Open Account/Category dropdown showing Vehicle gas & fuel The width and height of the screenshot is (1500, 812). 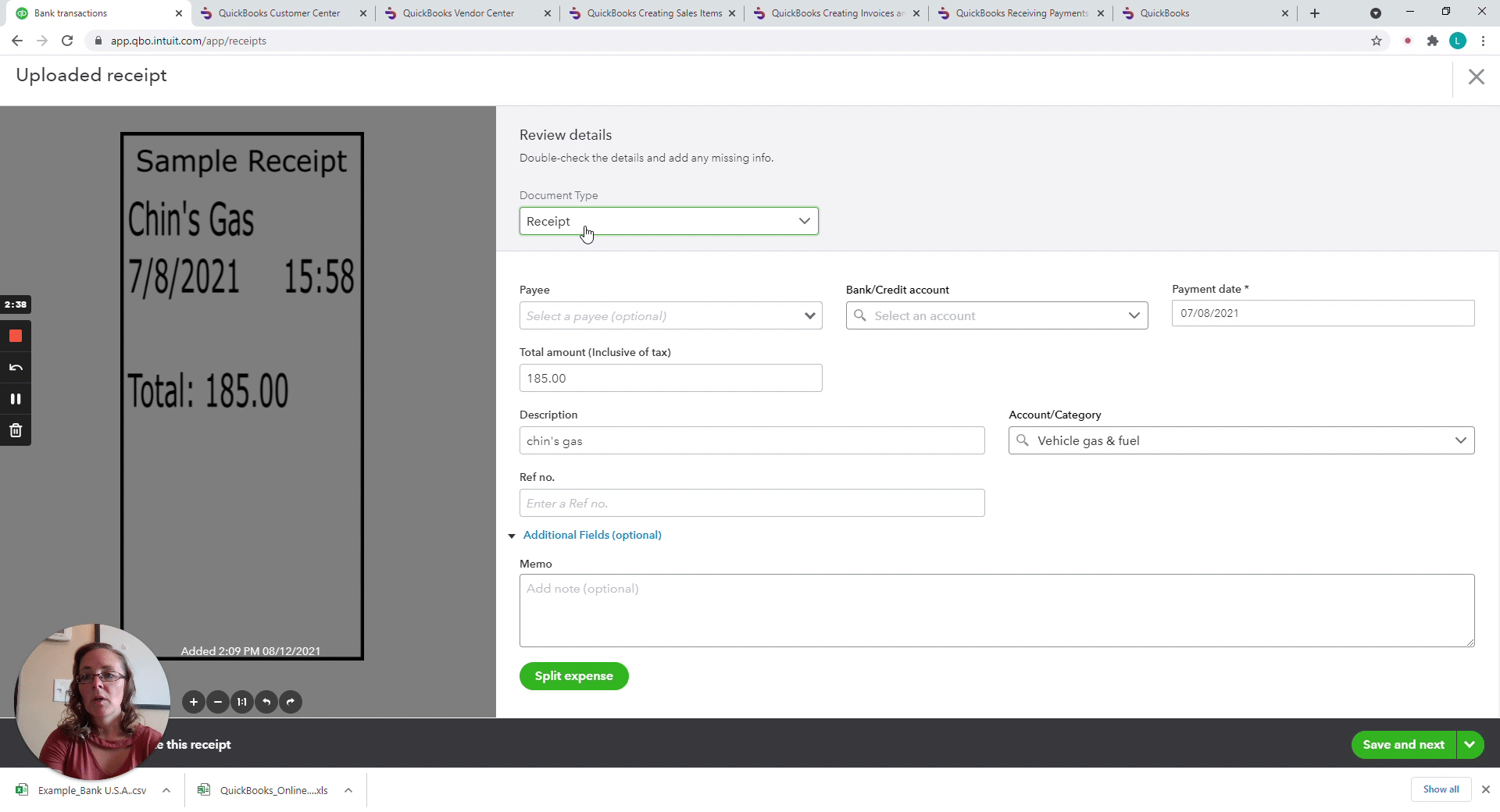pos(1241,440)
